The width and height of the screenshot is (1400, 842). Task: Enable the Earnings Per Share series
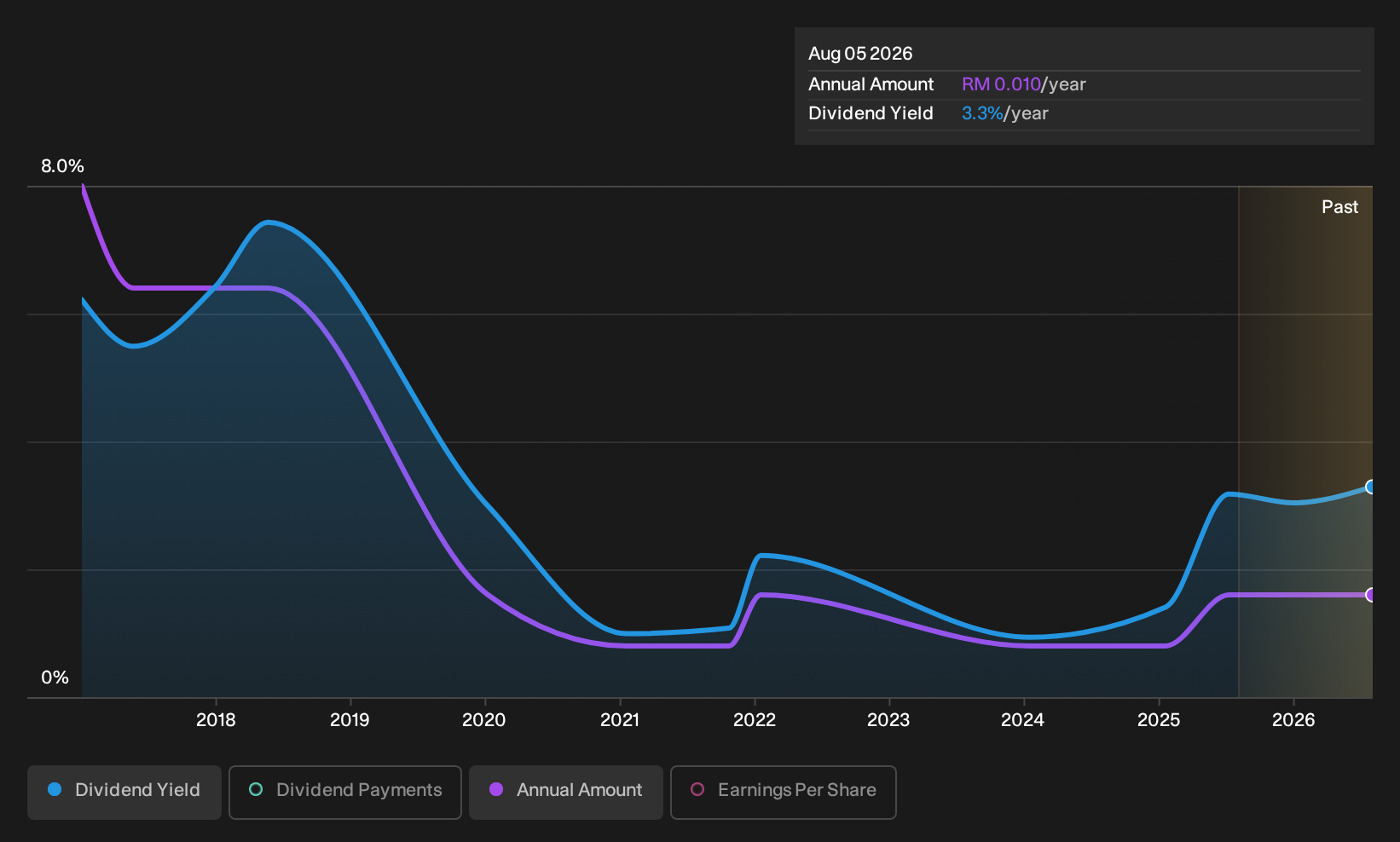[784, 793]
